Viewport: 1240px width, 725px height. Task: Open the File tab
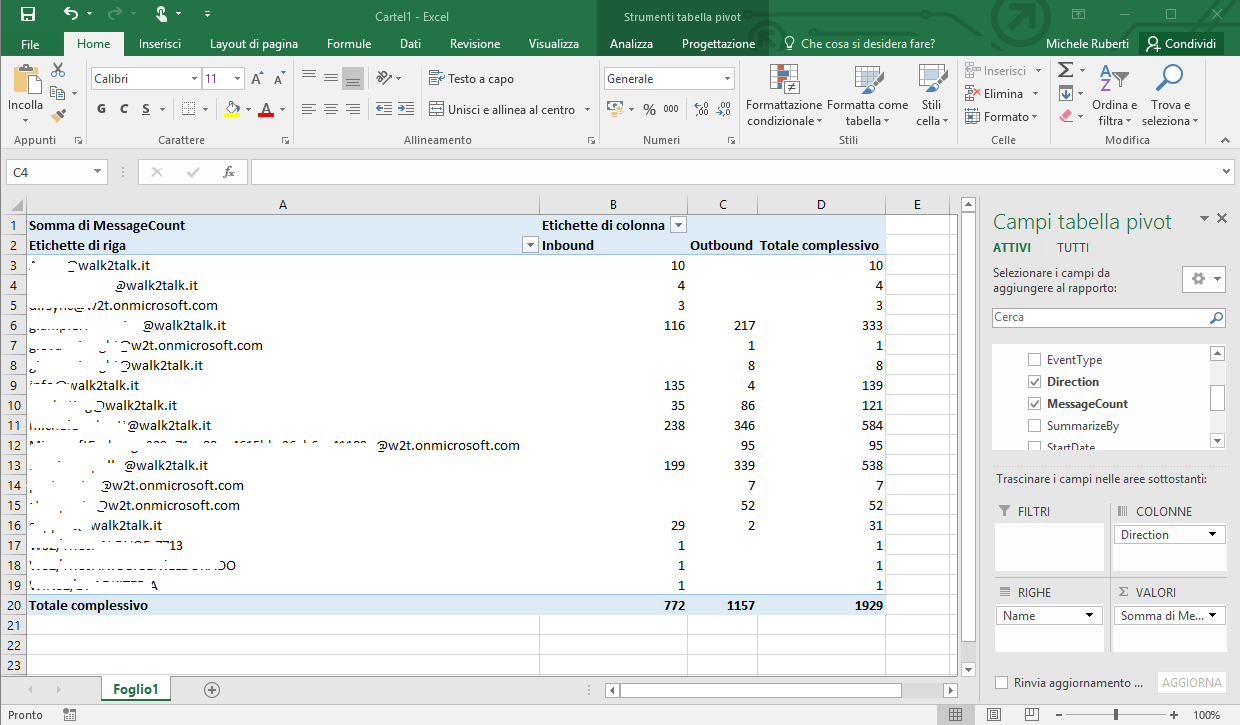coord(30,44)
